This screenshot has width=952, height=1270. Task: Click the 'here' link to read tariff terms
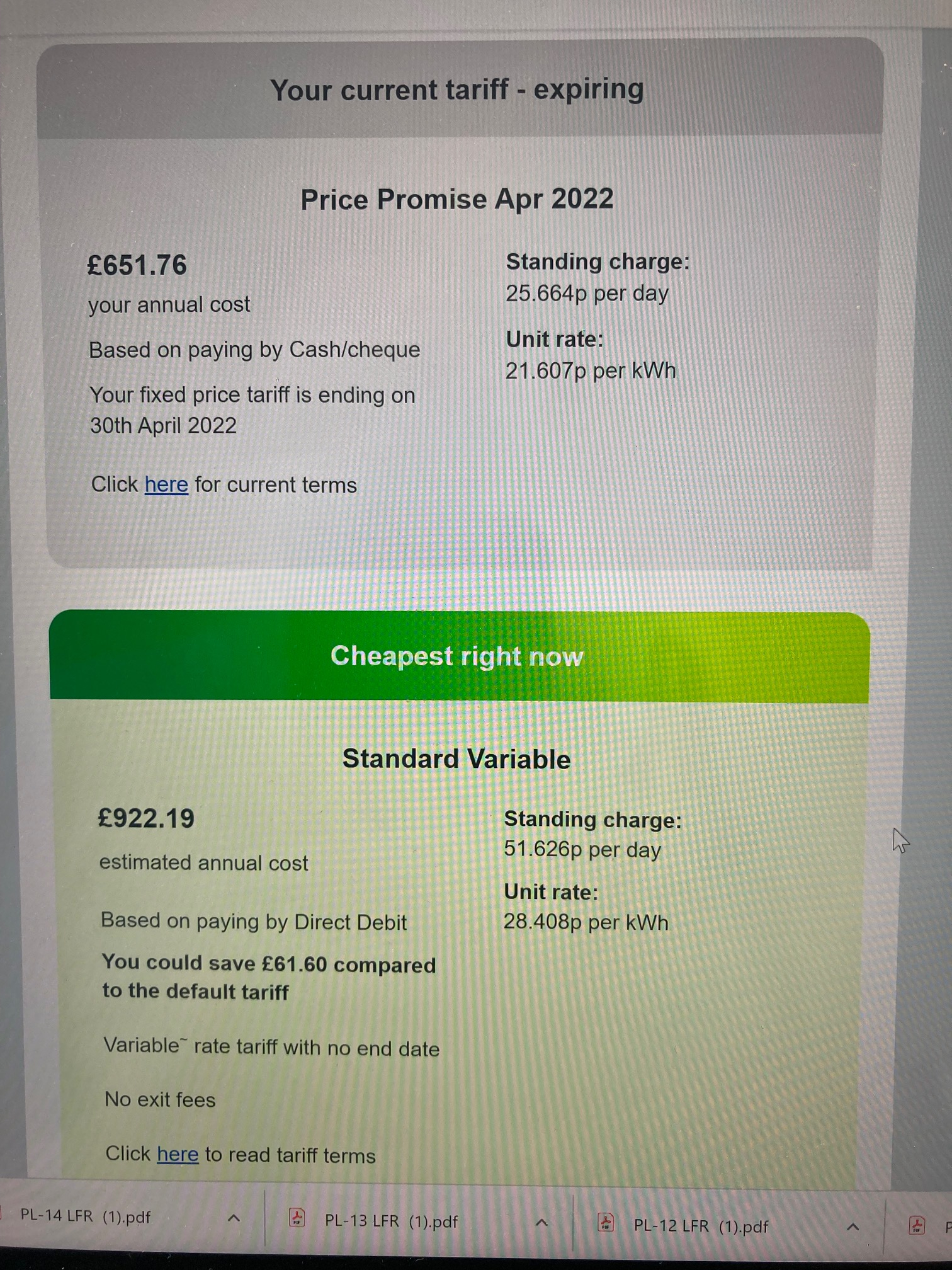(x=178, y=1154)
